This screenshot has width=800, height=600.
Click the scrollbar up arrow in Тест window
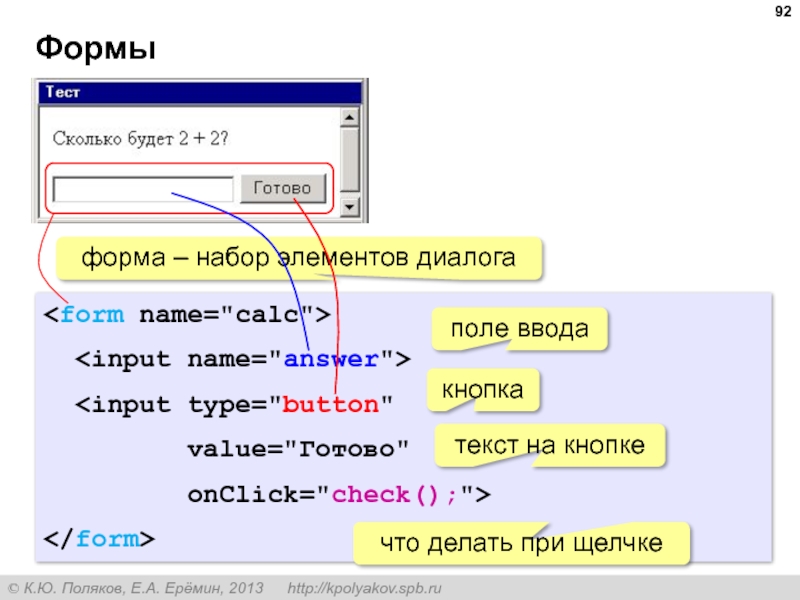349,117
